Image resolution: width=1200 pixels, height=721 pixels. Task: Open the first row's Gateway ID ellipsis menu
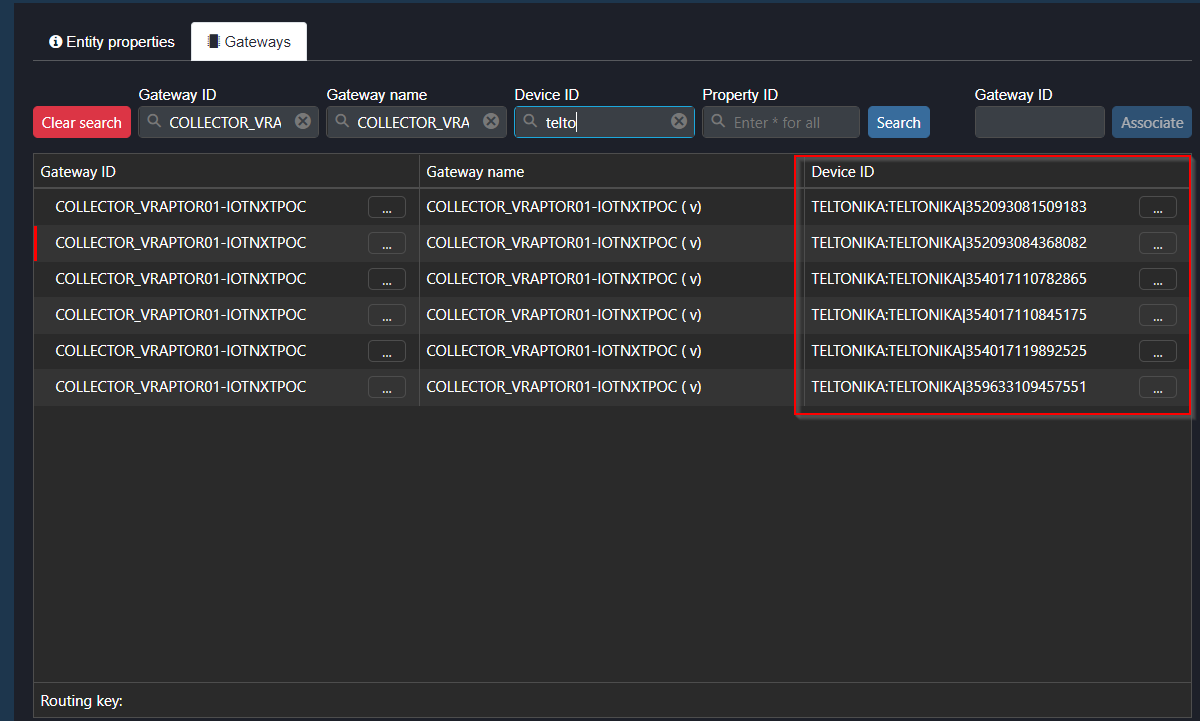(x=387, y=207)
